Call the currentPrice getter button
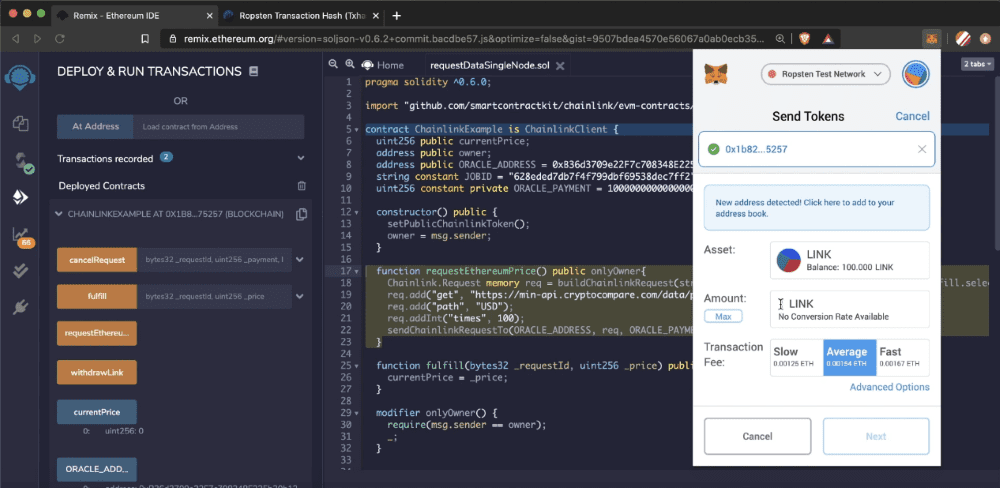Viewport: 1000px width, 488px height. click(97, 411)
